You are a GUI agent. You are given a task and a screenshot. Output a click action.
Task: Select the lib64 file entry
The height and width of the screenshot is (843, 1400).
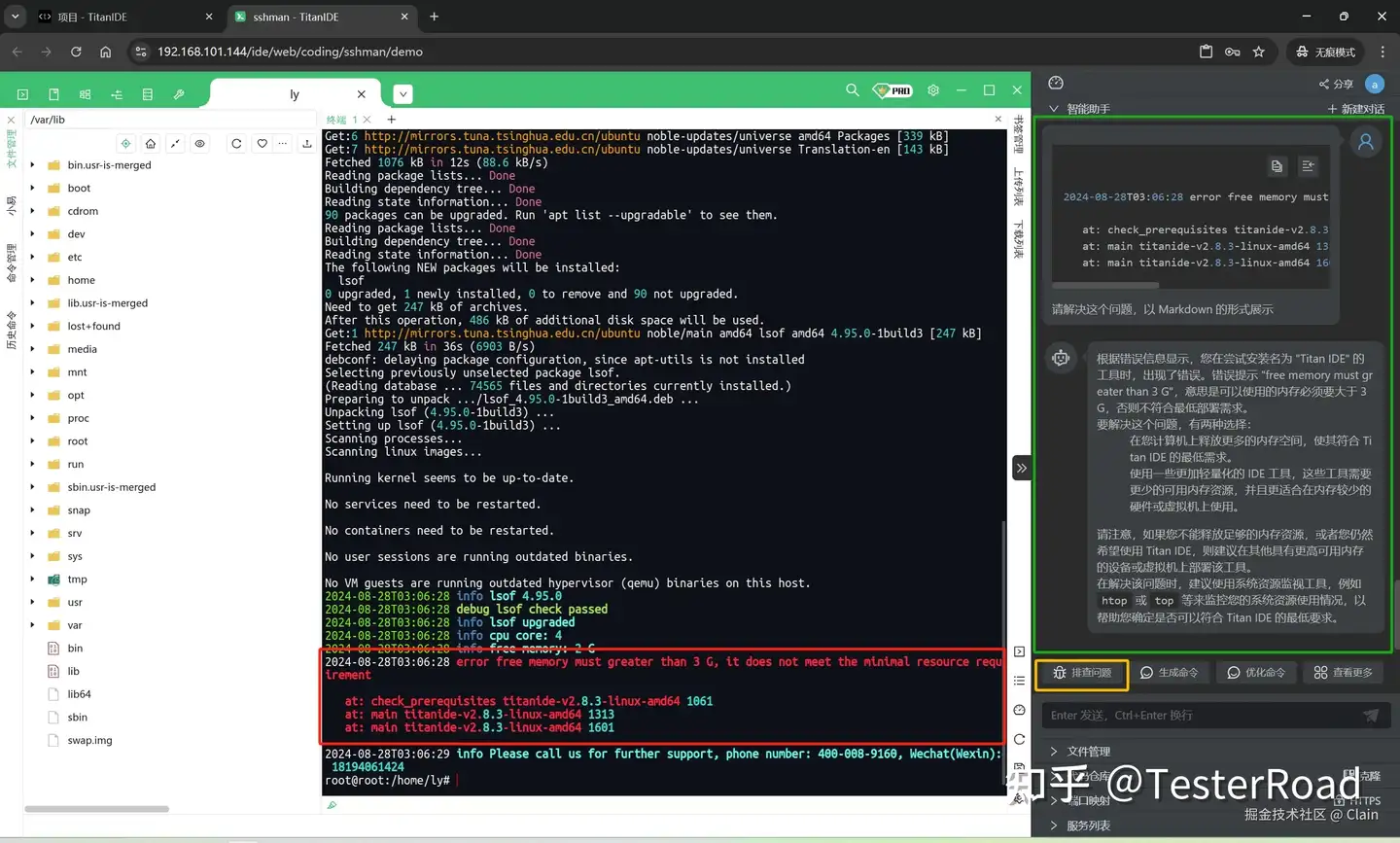(79, 694)
